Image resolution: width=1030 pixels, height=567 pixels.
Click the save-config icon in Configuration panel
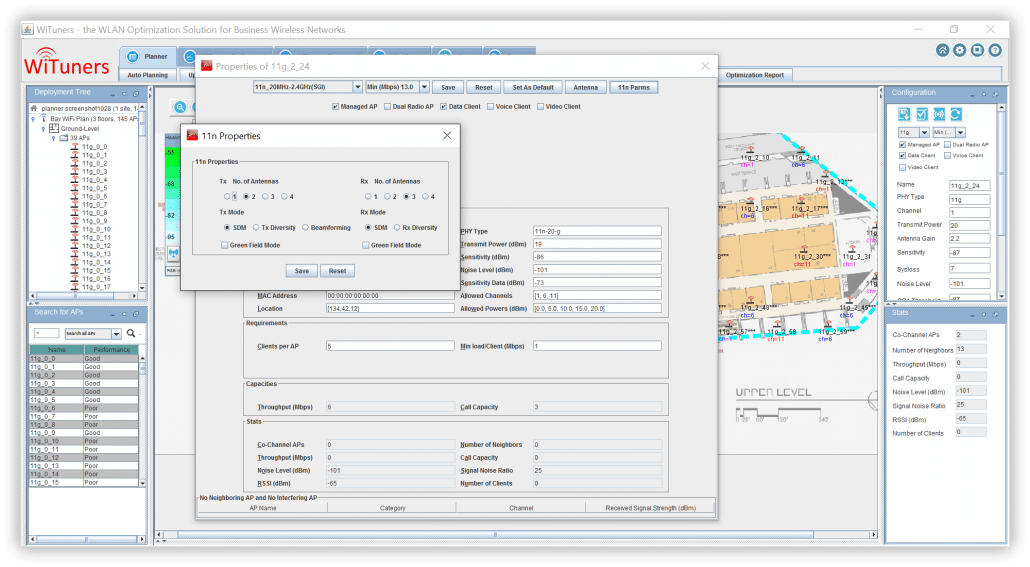pos(904,114)
